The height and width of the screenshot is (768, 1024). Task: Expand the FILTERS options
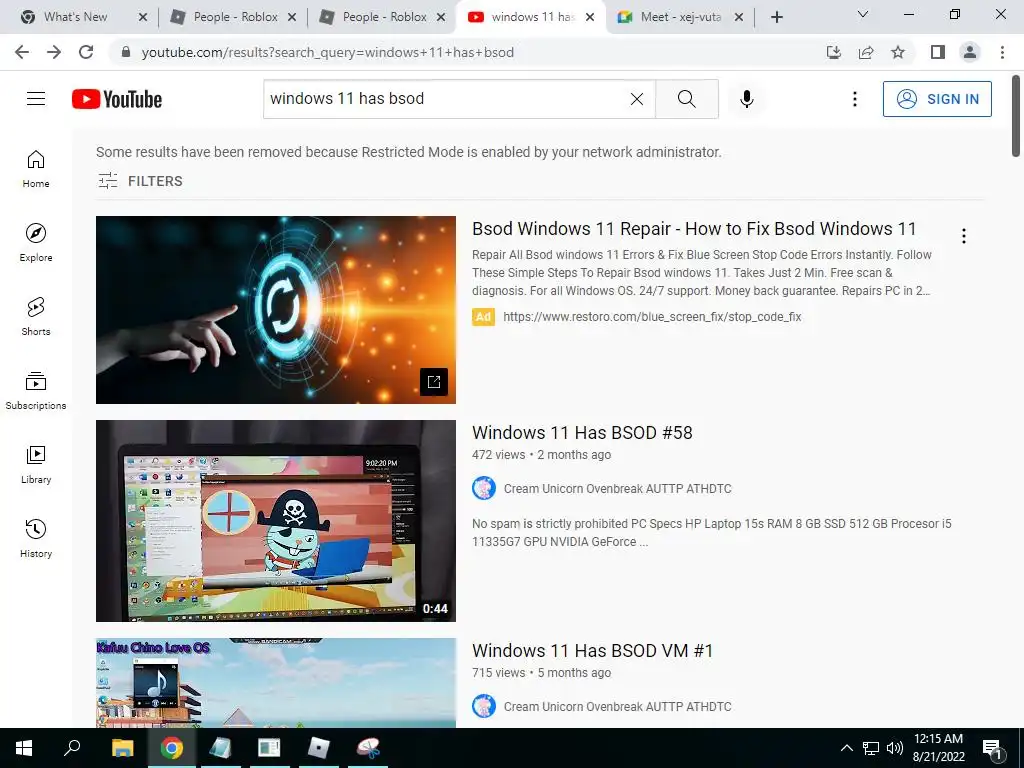[x=140, y=181]
